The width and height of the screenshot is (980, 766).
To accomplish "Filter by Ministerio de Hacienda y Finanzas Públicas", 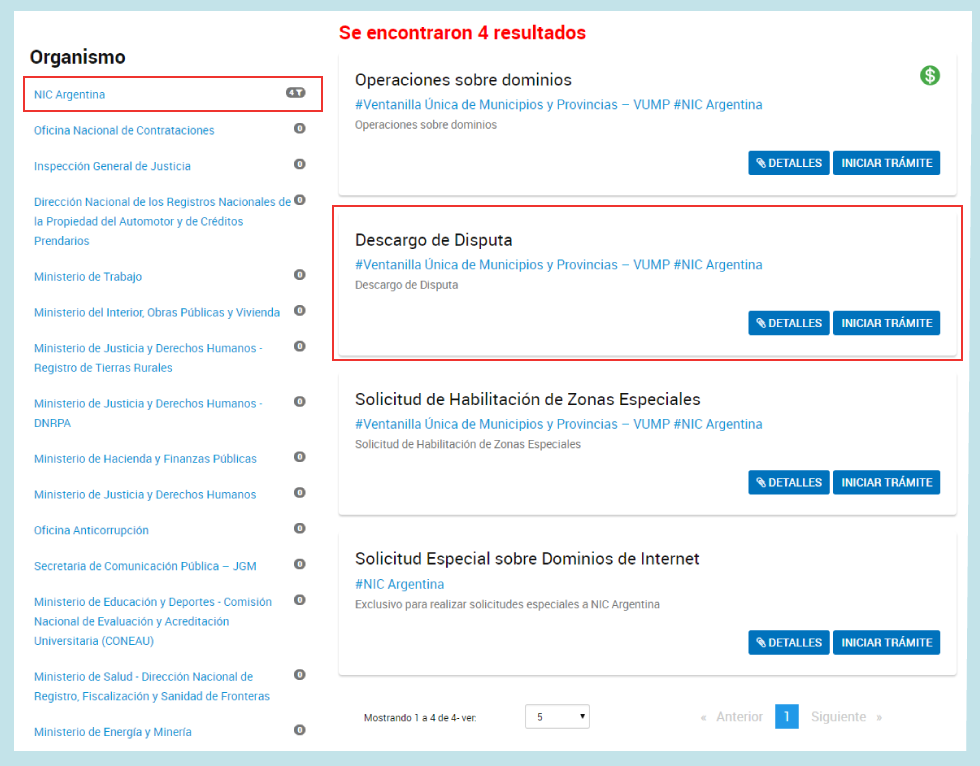I will click(145, 459).
